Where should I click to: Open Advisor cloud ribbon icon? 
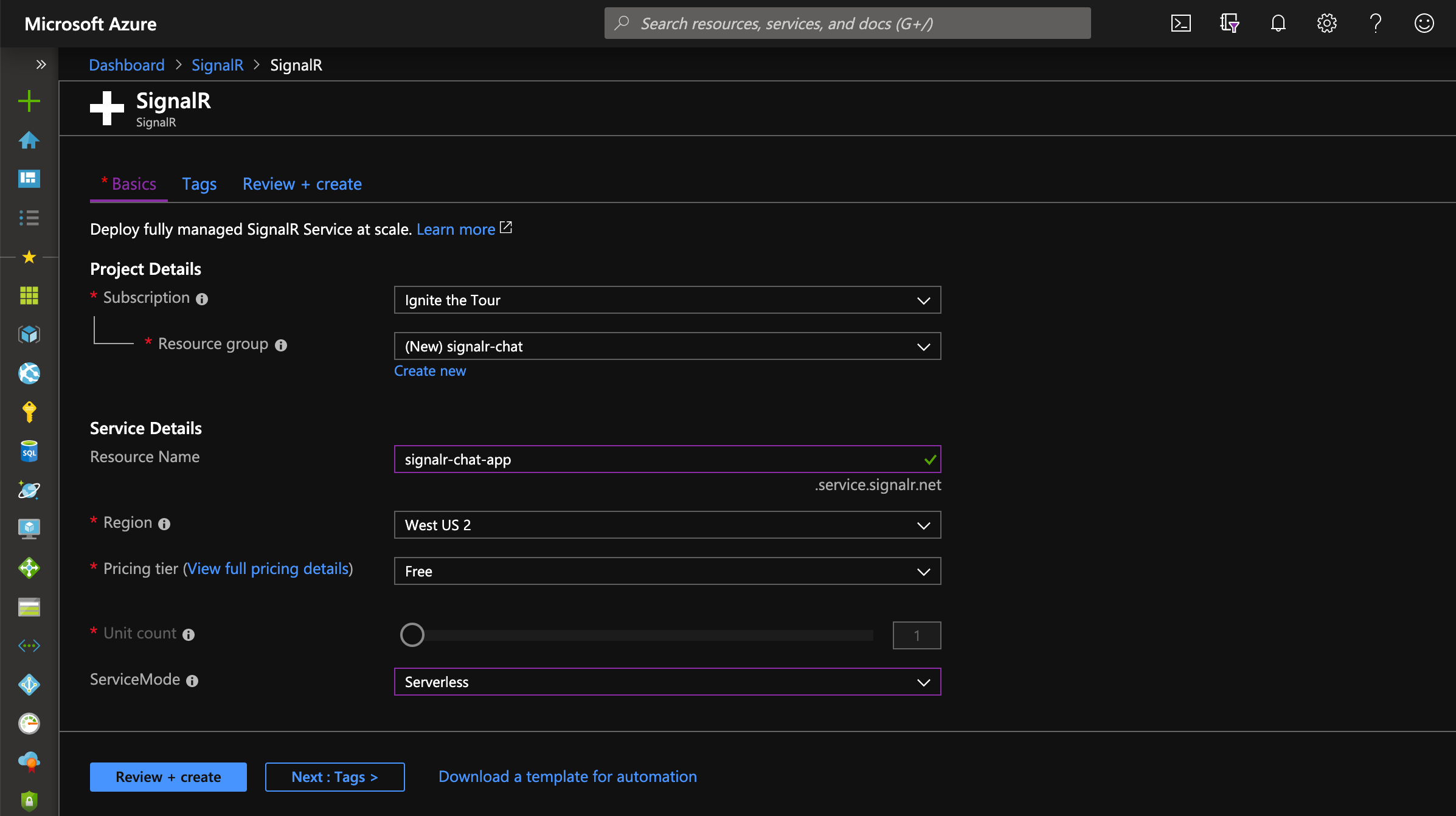coord(29,762)
